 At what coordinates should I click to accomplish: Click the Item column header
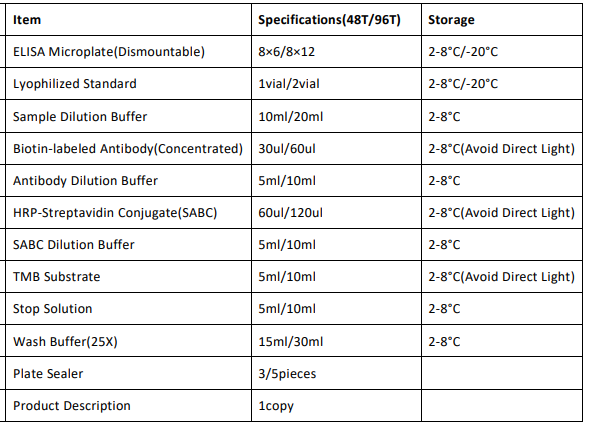click(x=27, y=20)
